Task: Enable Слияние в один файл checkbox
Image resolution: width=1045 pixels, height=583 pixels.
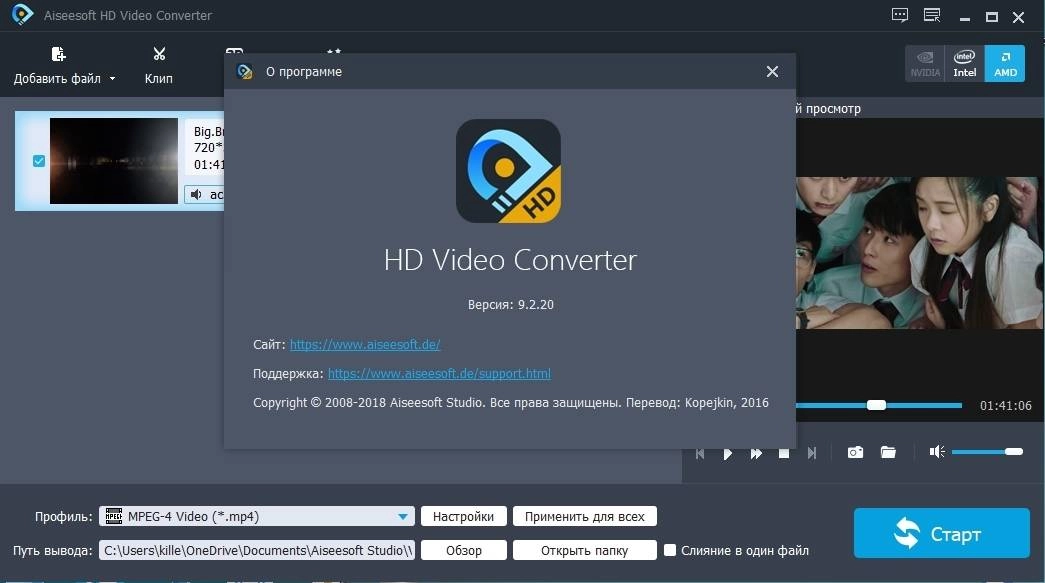Action: [670, 550]
